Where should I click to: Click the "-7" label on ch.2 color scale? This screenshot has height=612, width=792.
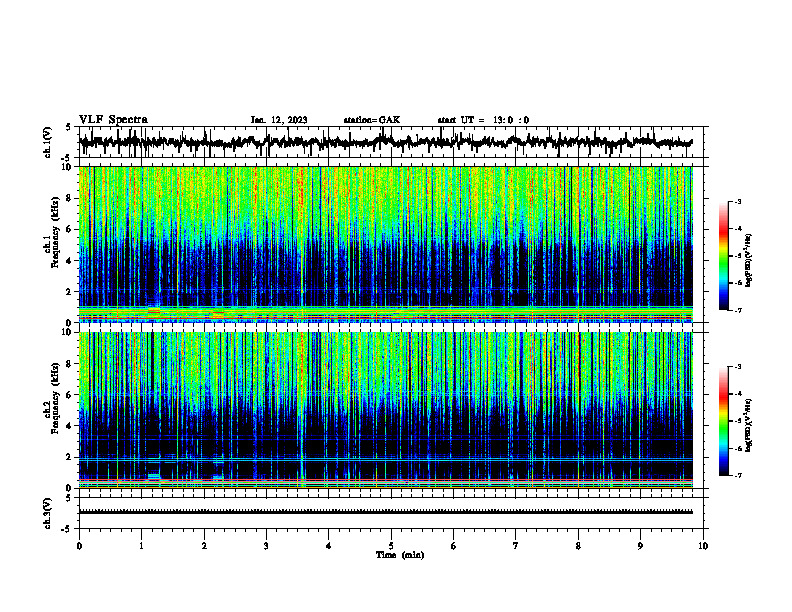point(737,475)
